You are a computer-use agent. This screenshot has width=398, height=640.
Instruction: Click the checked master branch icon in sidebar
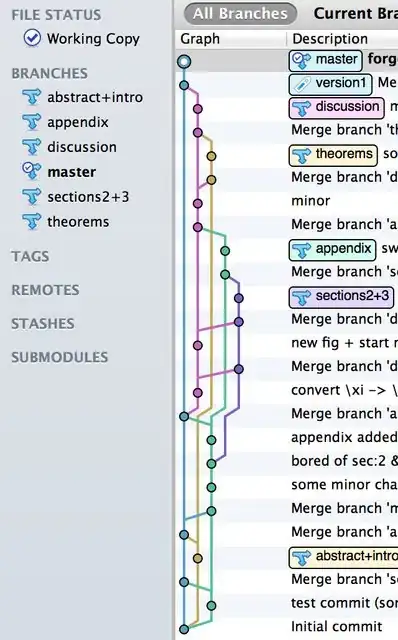[31, 171]
